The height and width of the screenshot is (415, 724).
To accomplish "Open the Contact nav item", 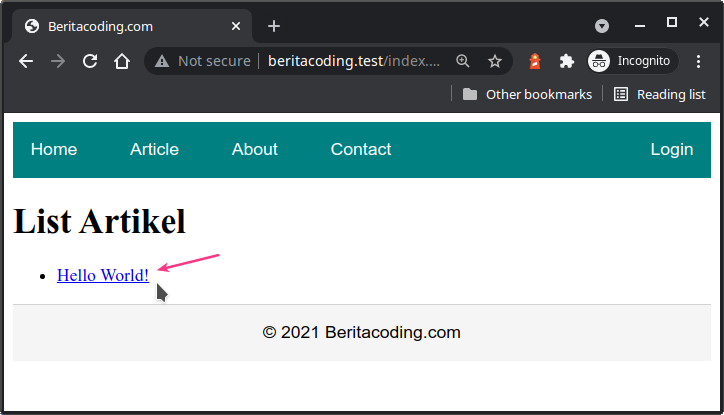I will click(361, 150).
